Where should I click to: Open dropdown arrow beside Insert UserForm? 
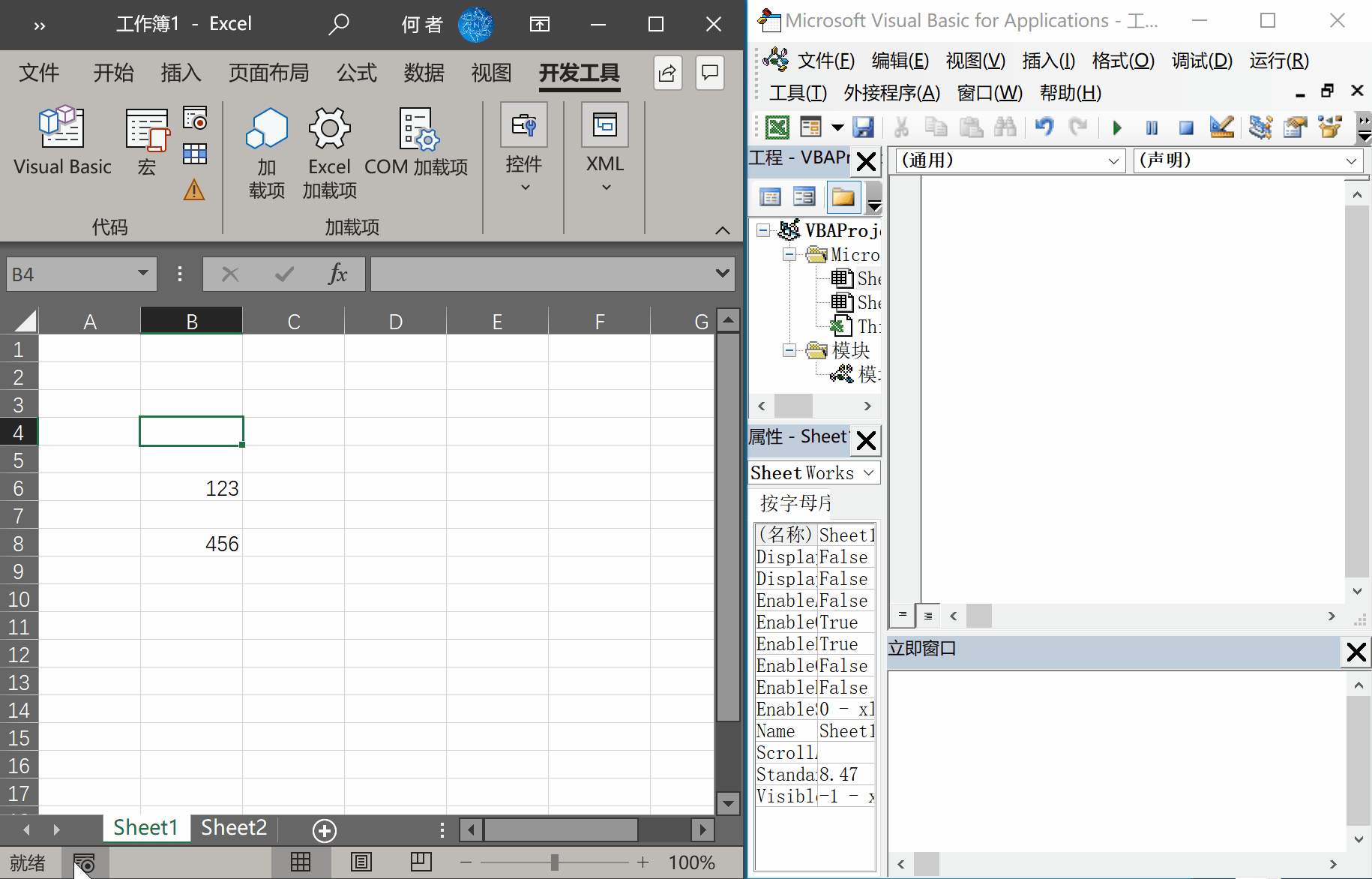(837, 127)
